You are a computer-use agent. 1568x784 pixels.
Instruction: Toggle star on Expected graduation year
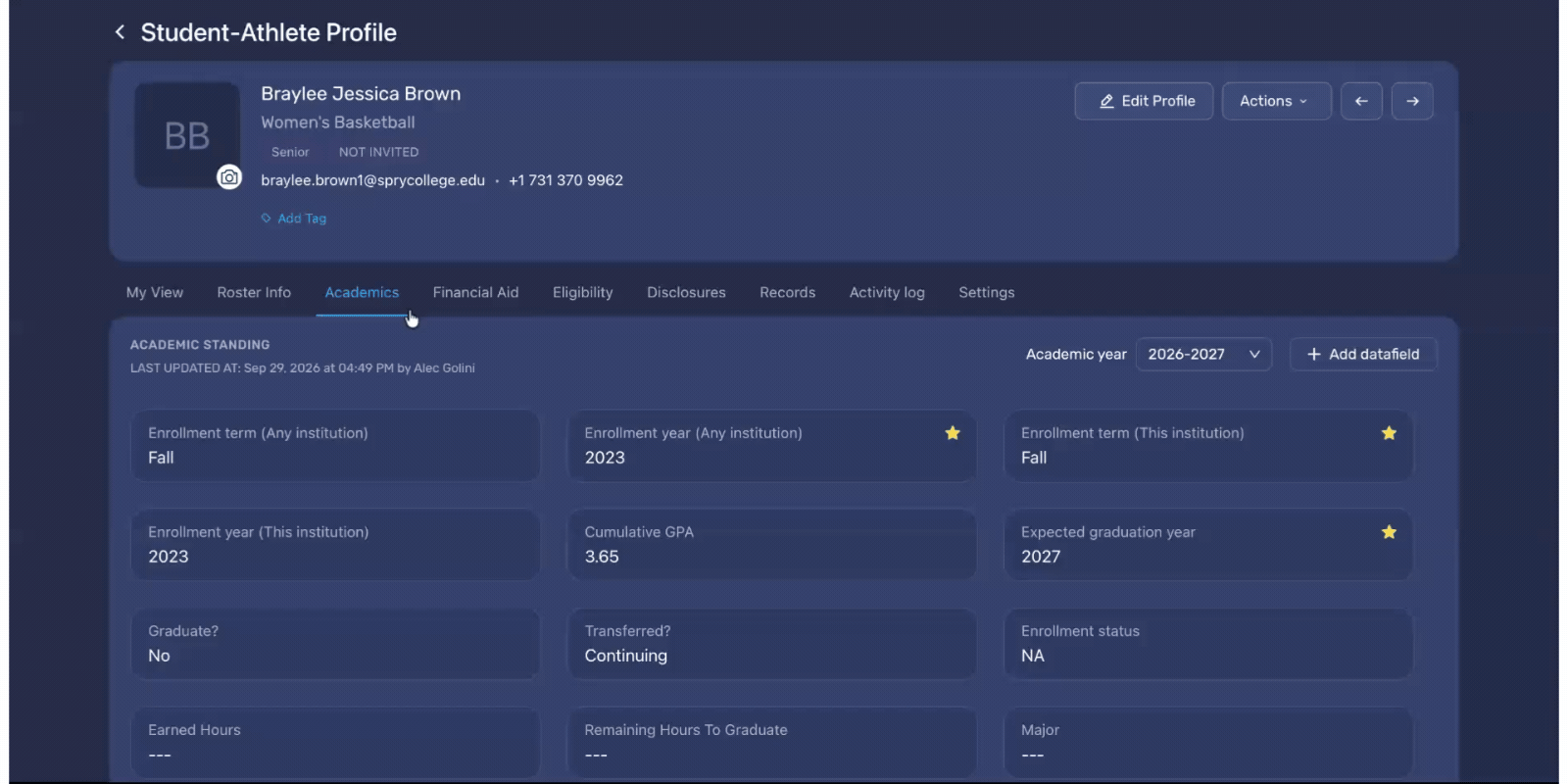click(x=1389, y=532)
